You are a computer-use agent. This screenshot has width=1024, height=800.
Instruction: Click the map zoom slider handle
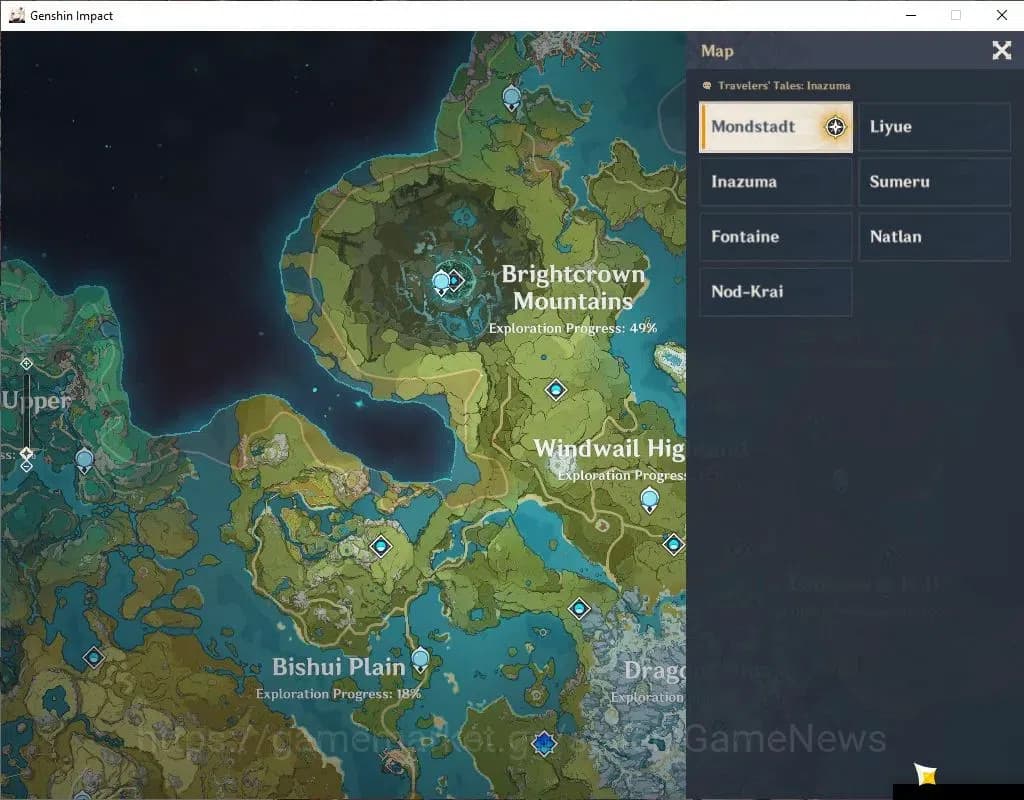[x=26, y=453]
